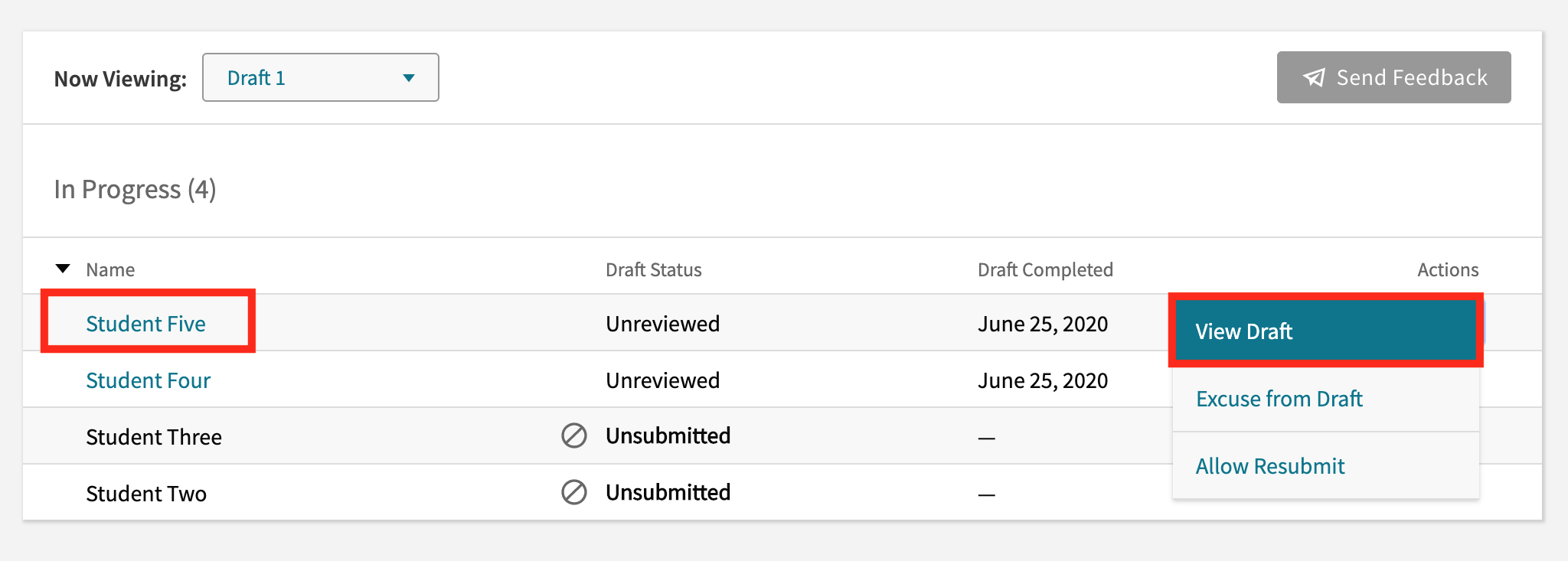Click the paper plane icon on Send Feedback
Screen dimensions: 1568x561
(x=1315, y=77)
